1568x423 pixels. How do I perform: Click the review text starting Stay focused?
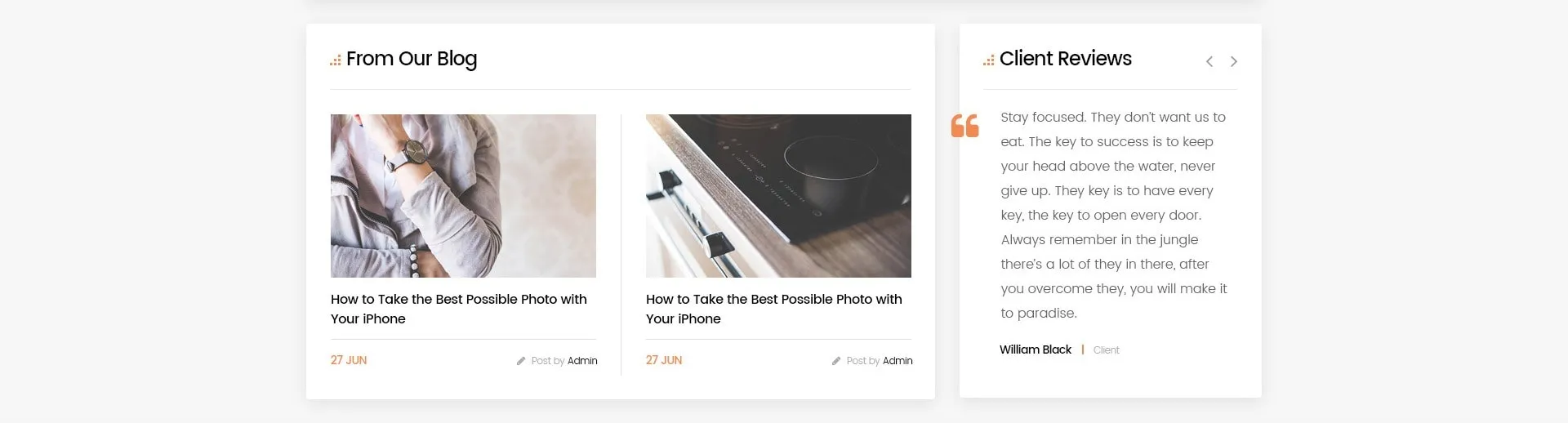pyautogui.click(x=1114, y=215)
